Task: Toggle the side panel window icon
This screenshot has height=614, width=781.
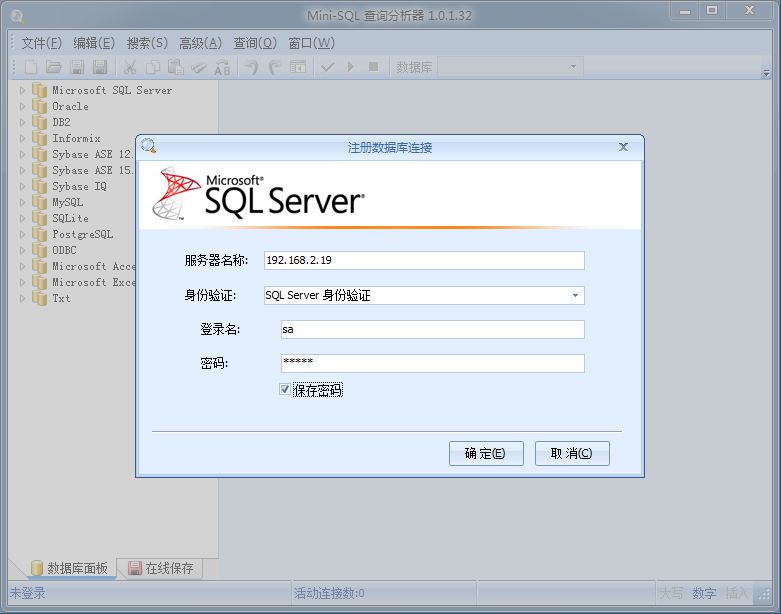Action: 298,67
